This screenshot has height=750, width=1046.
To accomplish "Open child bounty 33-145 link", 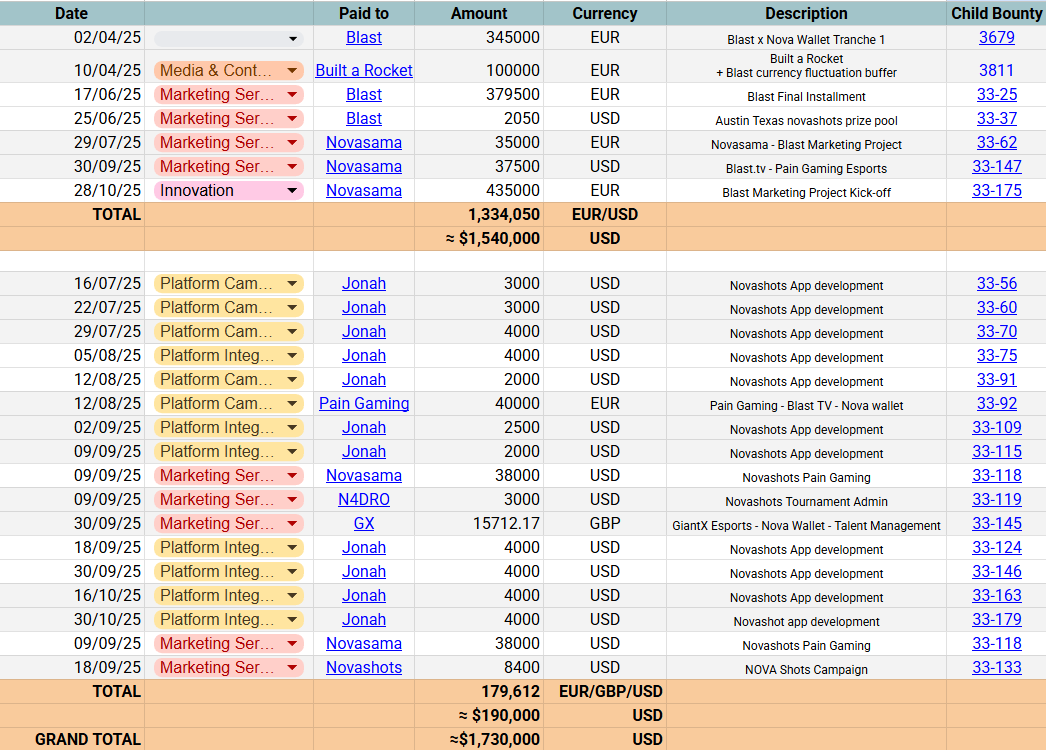I will click(x=997, y=524).
